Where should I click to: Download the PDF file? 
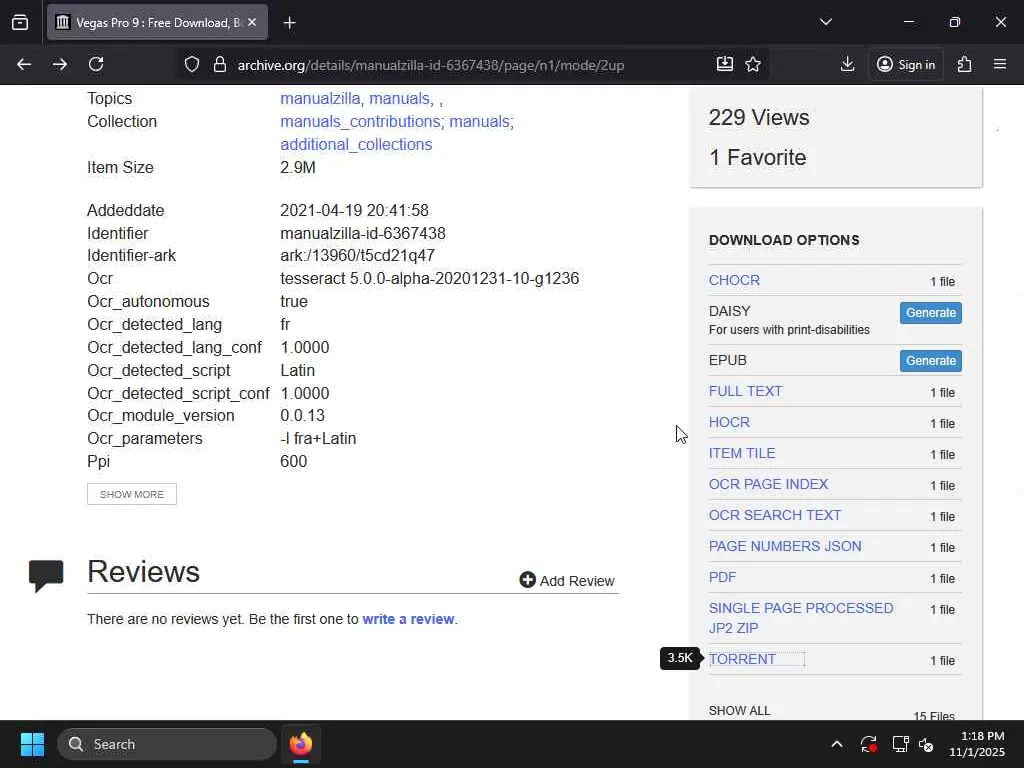722,577
